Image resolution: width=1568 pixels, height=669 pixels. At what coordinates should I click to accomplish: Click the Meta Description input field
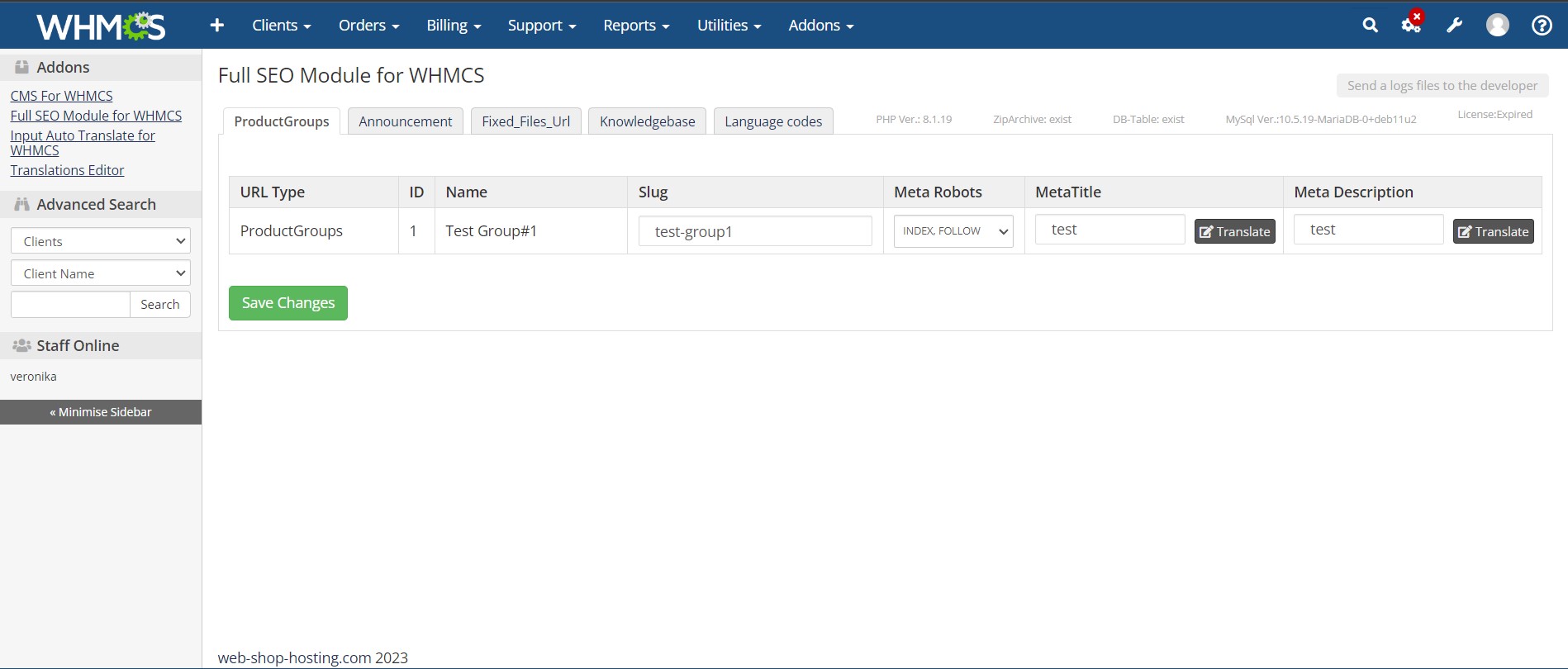pos(1368,230)
